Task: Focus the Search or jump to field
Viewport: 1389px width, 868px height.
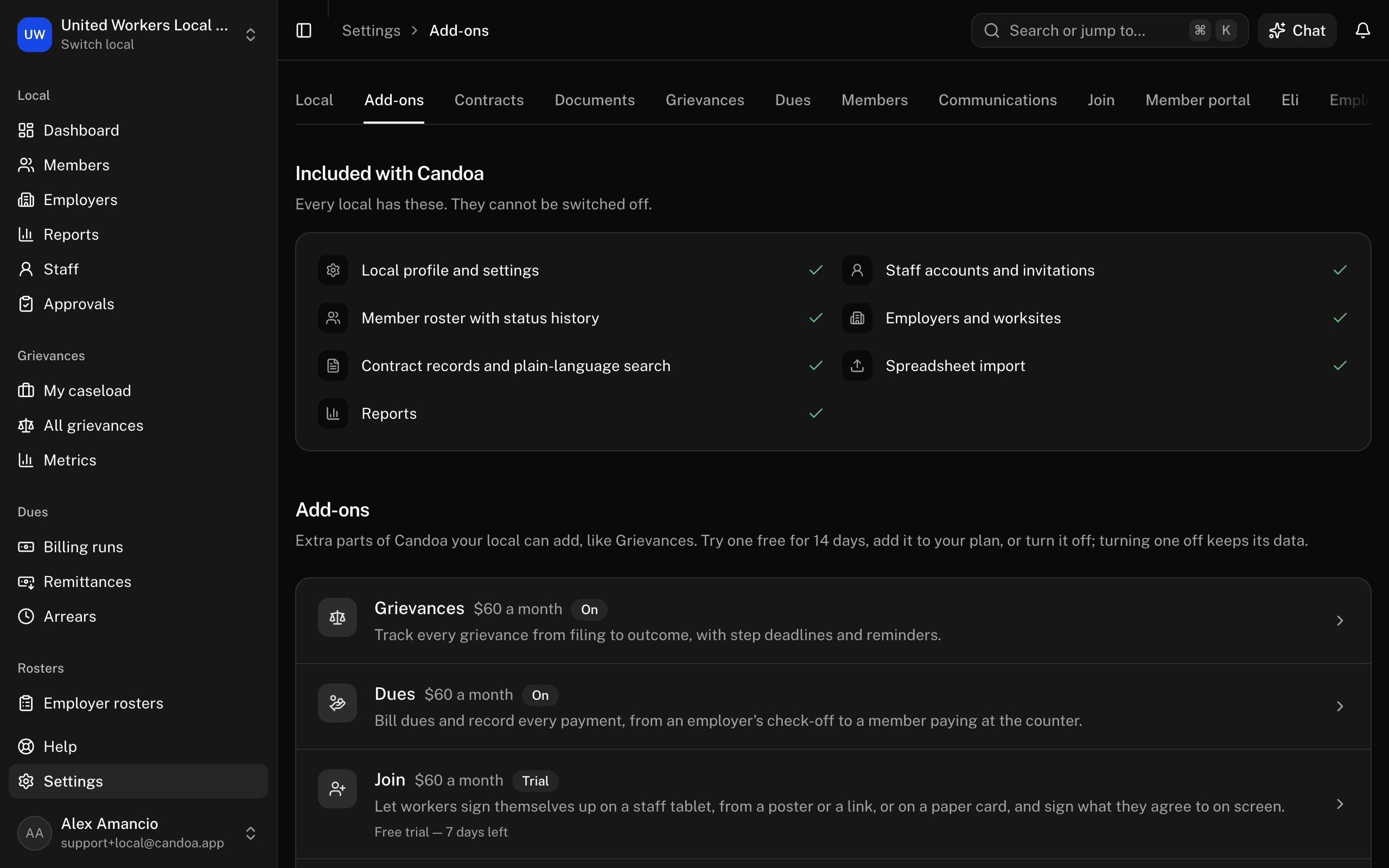Action: coord(1110,30)
